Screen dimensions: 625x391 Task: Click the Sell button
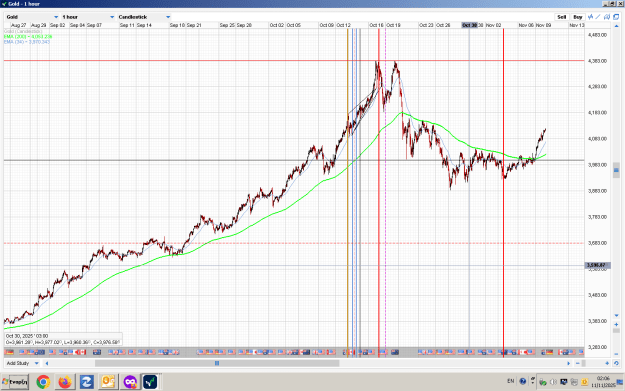[562, 17]
